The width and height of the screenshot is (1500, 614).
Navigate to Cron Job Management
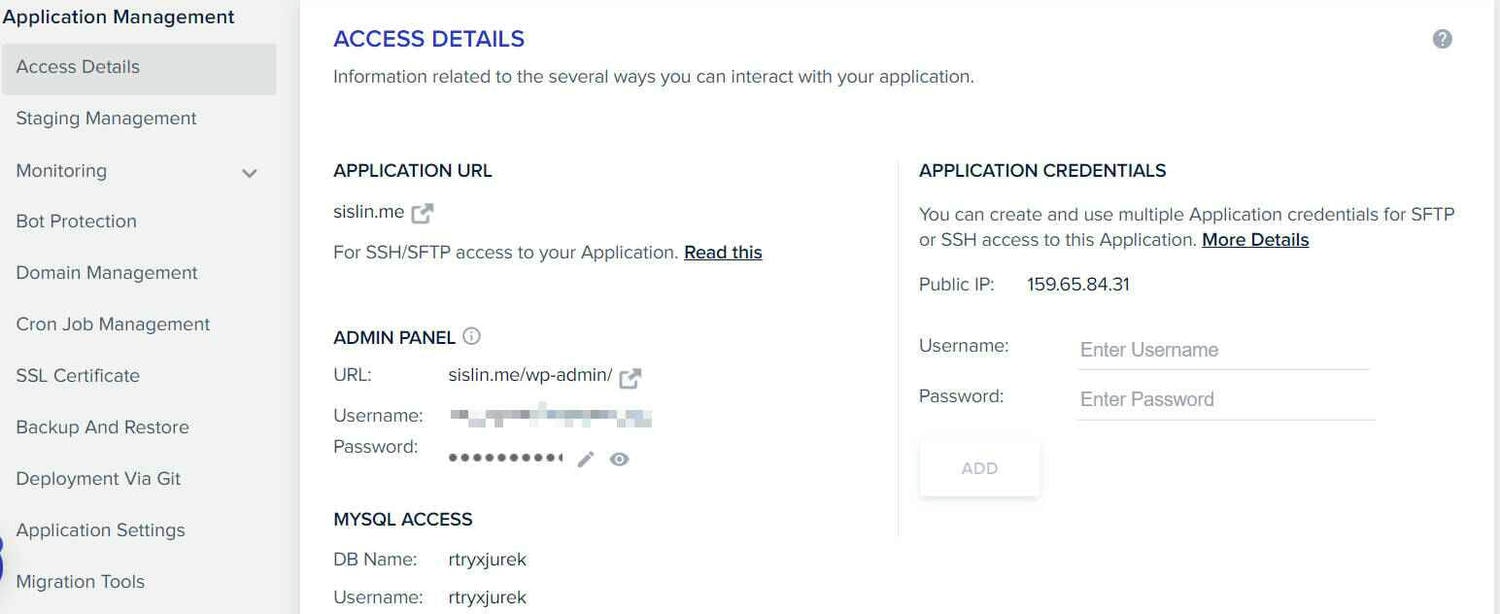point(113,324)
